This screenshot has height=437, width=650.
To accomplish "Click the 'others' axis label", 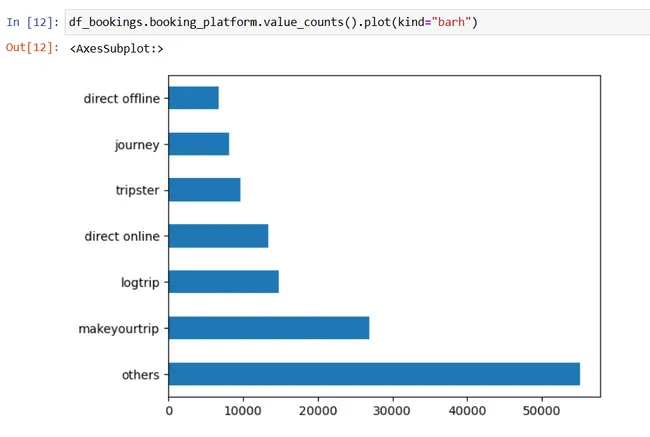I will click(x=141, y=375).
